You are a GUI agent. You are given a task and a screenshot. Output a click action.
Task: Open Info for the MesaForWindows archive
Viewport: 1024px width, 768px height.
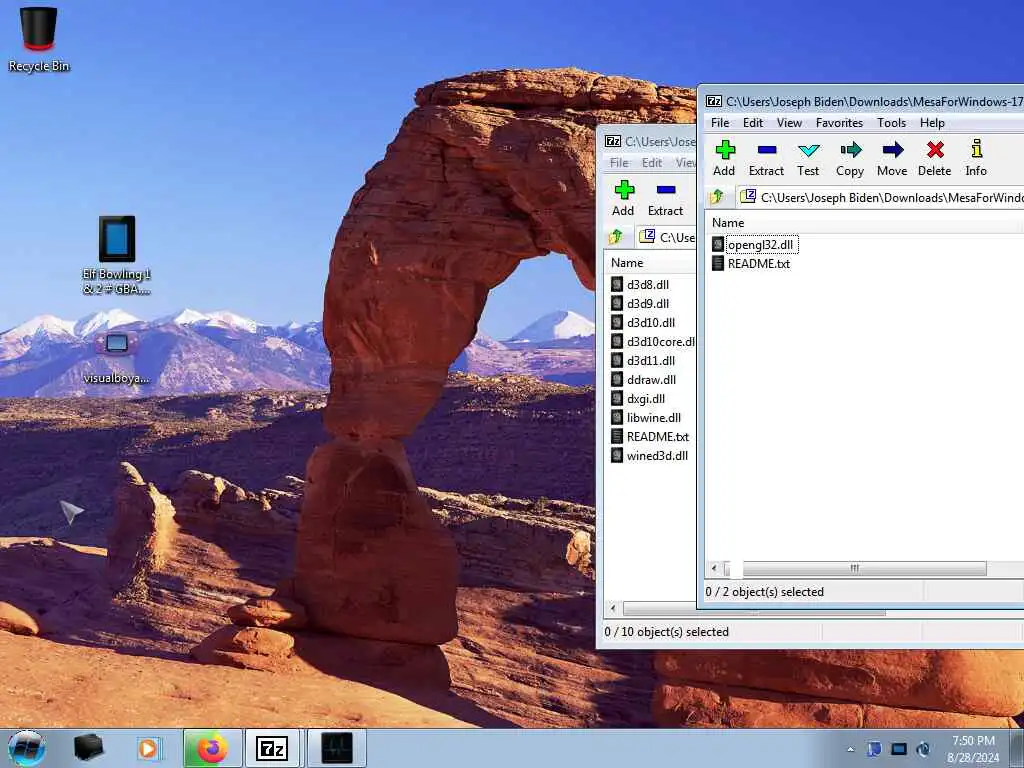pos(976,158)
